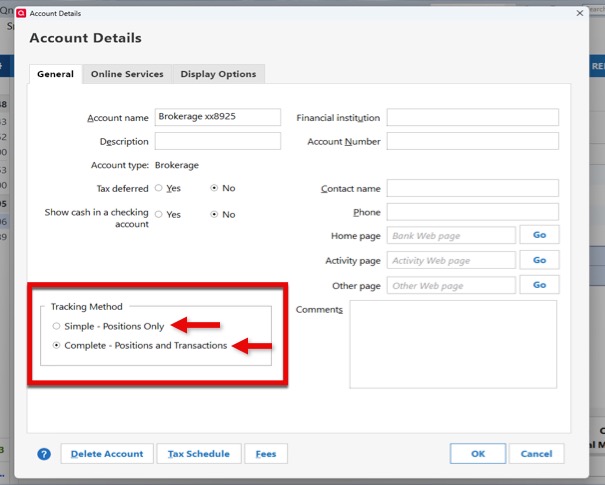Open the Online Services tab
This screenshot has width=605, height=485.
127,74
